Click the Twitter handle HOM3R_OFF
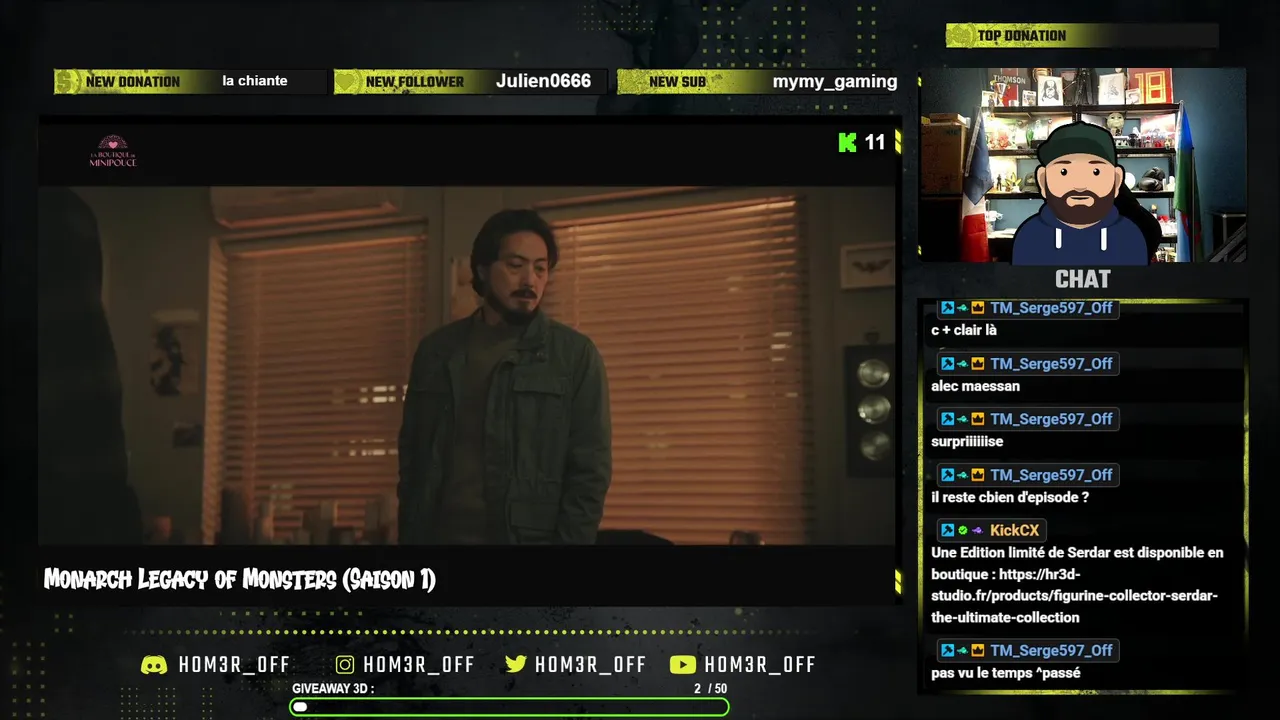This screenshot has width=1280, height=720. 590,665
